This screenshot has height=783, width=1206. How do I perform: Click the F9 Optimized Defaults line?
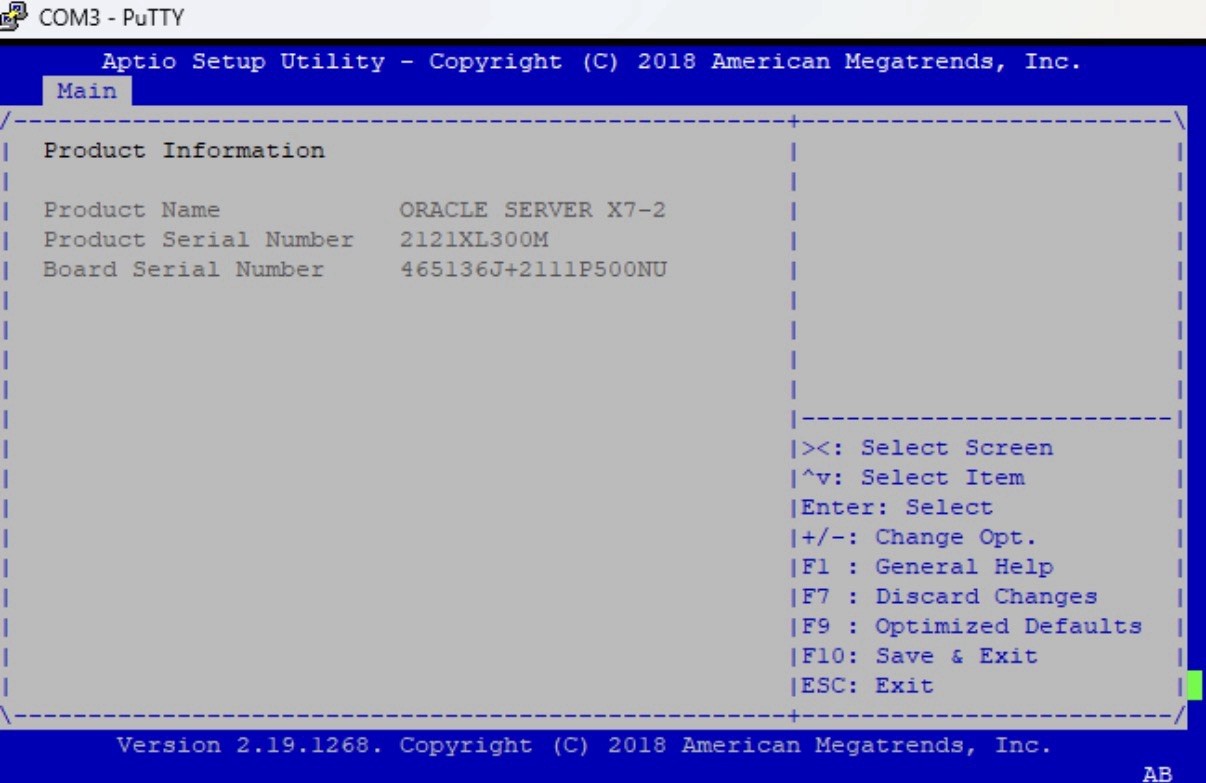click(972, 627)
